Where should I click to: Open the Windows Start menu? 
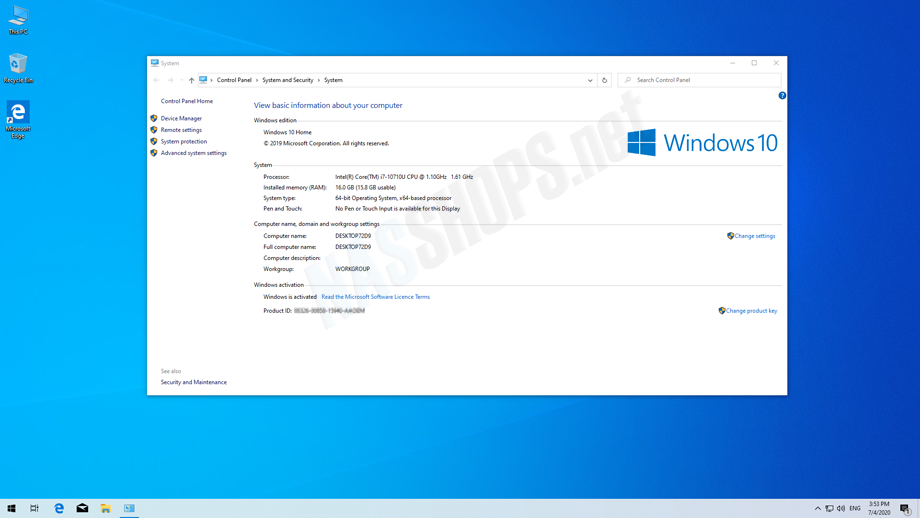click(x=11, y=508)
